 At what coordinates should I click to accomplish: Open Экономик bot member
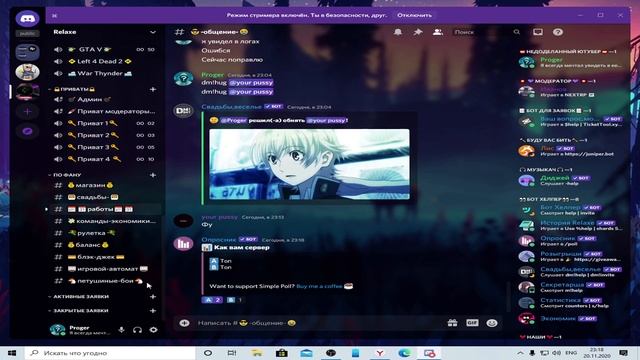[x=571, y=318]
